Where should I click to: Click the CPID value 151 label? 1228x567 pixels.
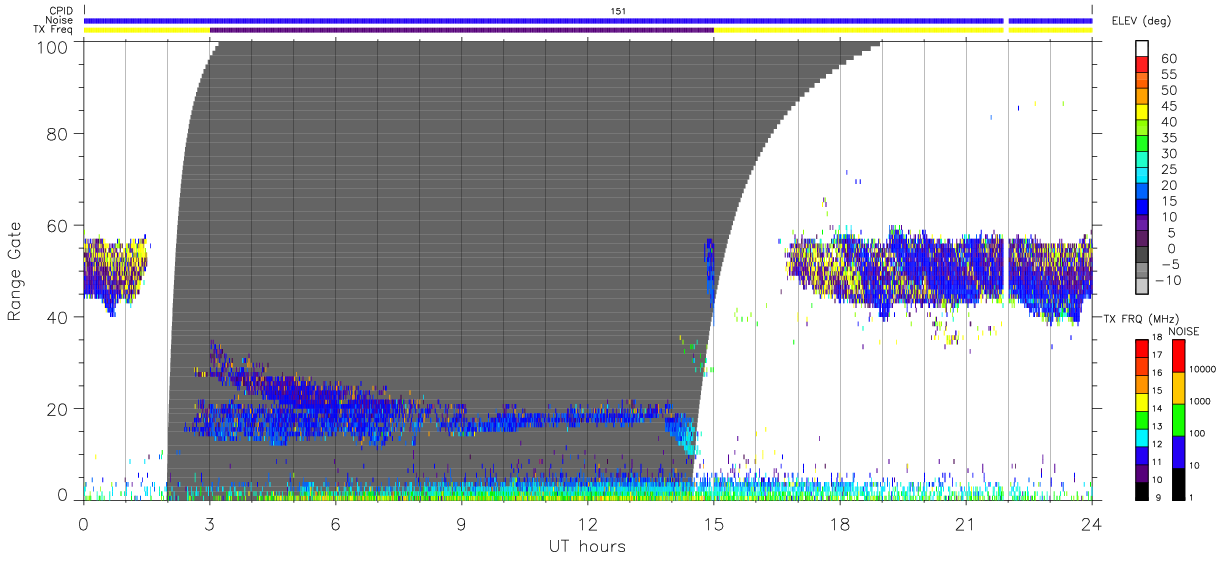pos(618,11)
